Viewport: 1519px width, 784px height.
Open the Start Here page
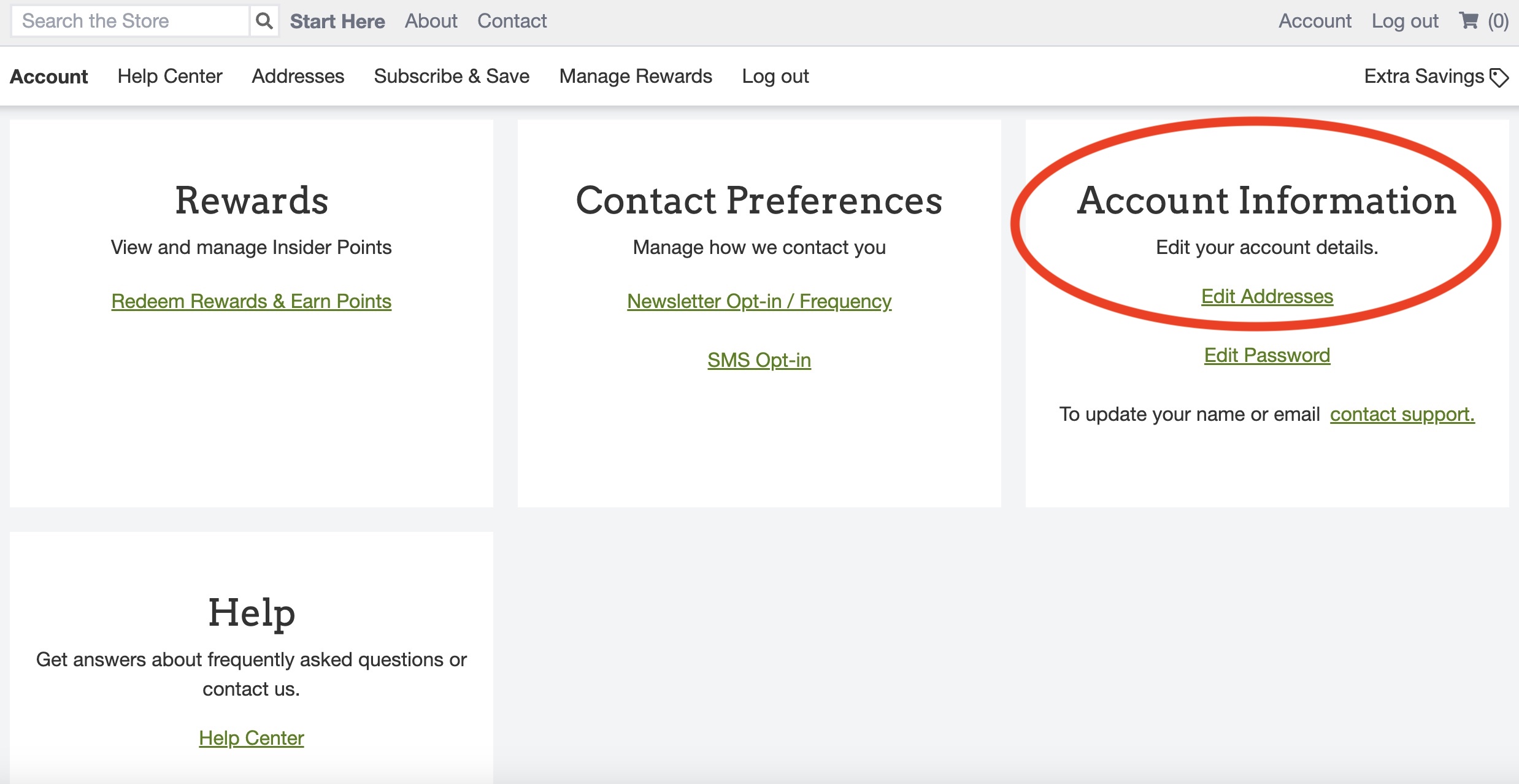point(337,21)
